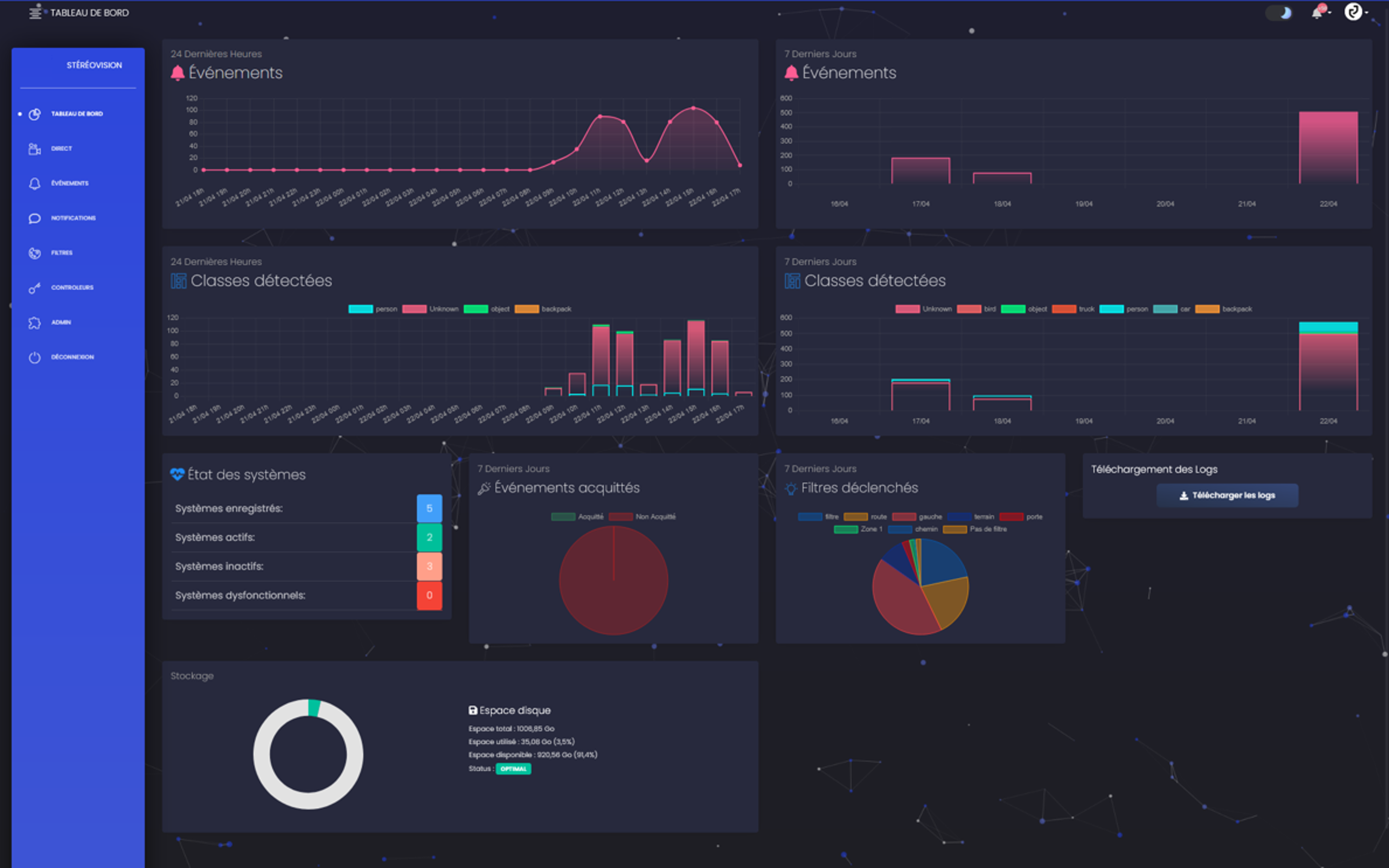Click the Événements bell icon in sidebar
The height and width of the screenshot is (868, 1389).
(x=34, y=183)
